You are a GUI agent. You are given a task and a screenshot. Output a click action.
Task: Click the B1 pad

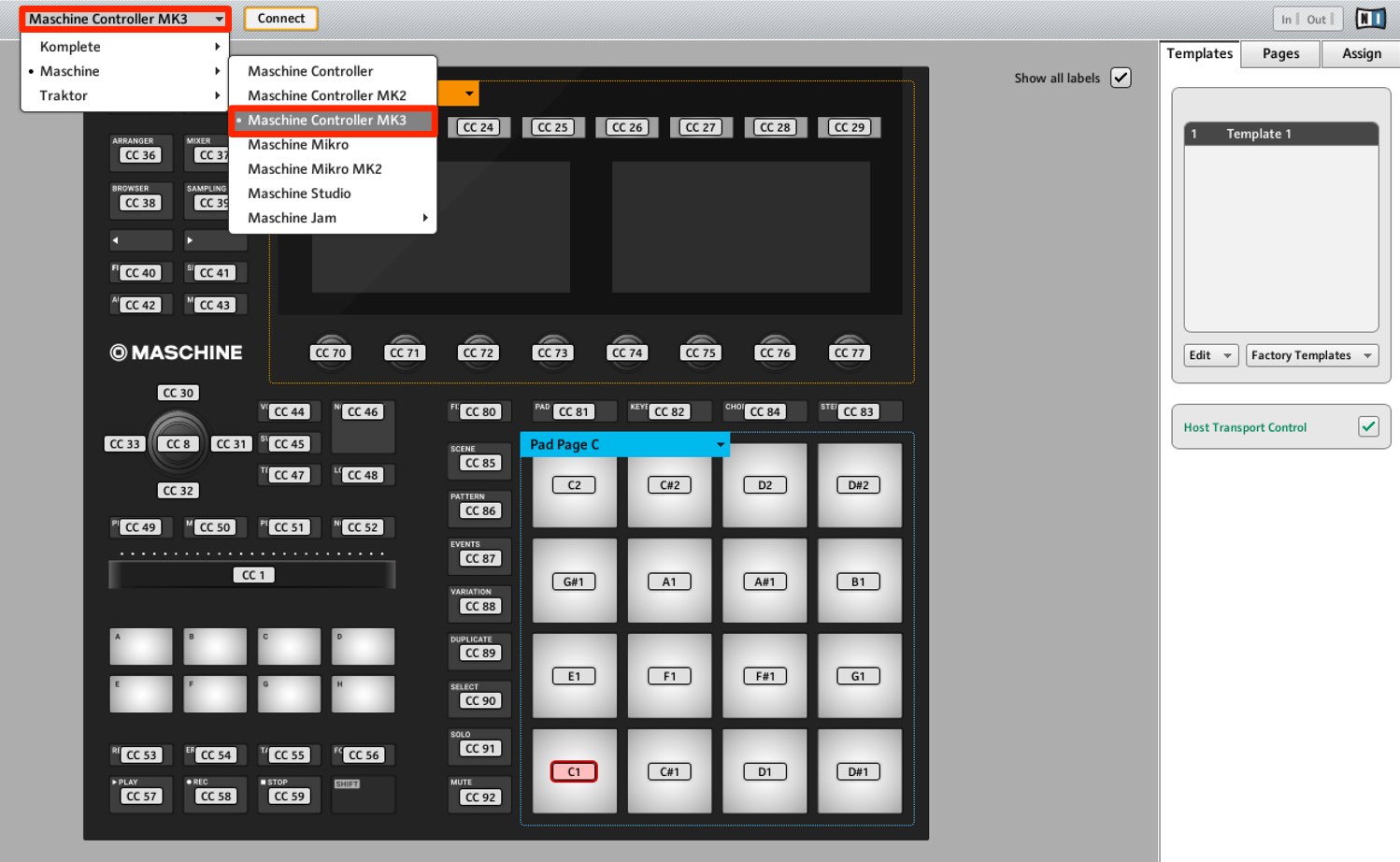click(x=859, y=580)
